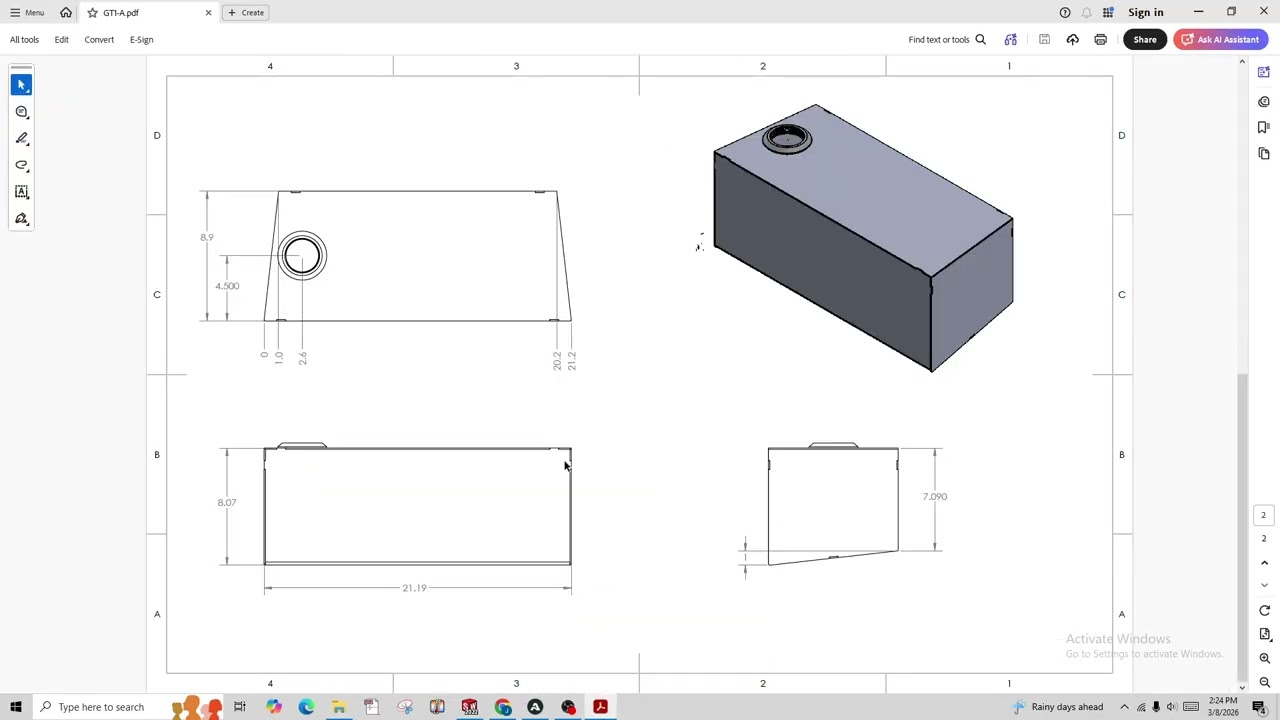Viewport: 1280px width, 720px height.
Task: Open the Action Center notifications
Action: click(x=1258, y=707)
